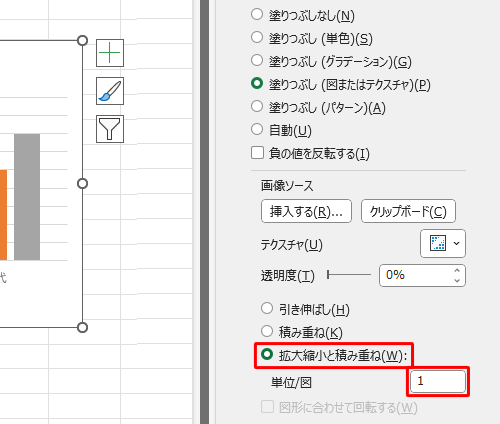Click the chart's bottom-right resize handle
The width and height of the screenshot is (500, 424).
pyautogui.click(x=82, y=327)
